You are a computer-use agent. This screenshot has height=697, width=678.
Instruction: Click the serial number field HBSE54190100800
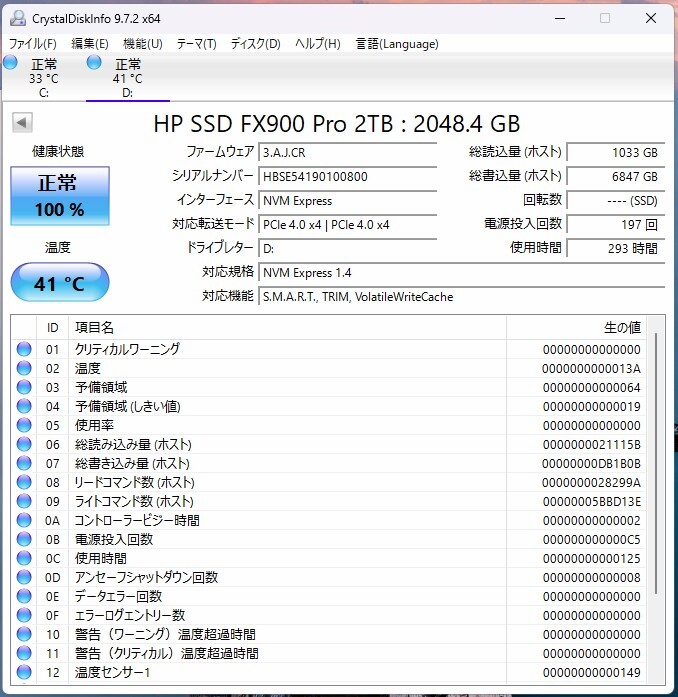(348, 176)
